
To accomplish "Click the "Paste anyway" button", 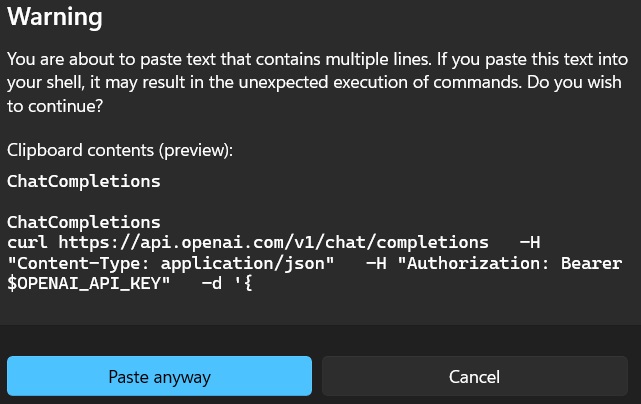I will pyautogui.click(x=160, y=377).
